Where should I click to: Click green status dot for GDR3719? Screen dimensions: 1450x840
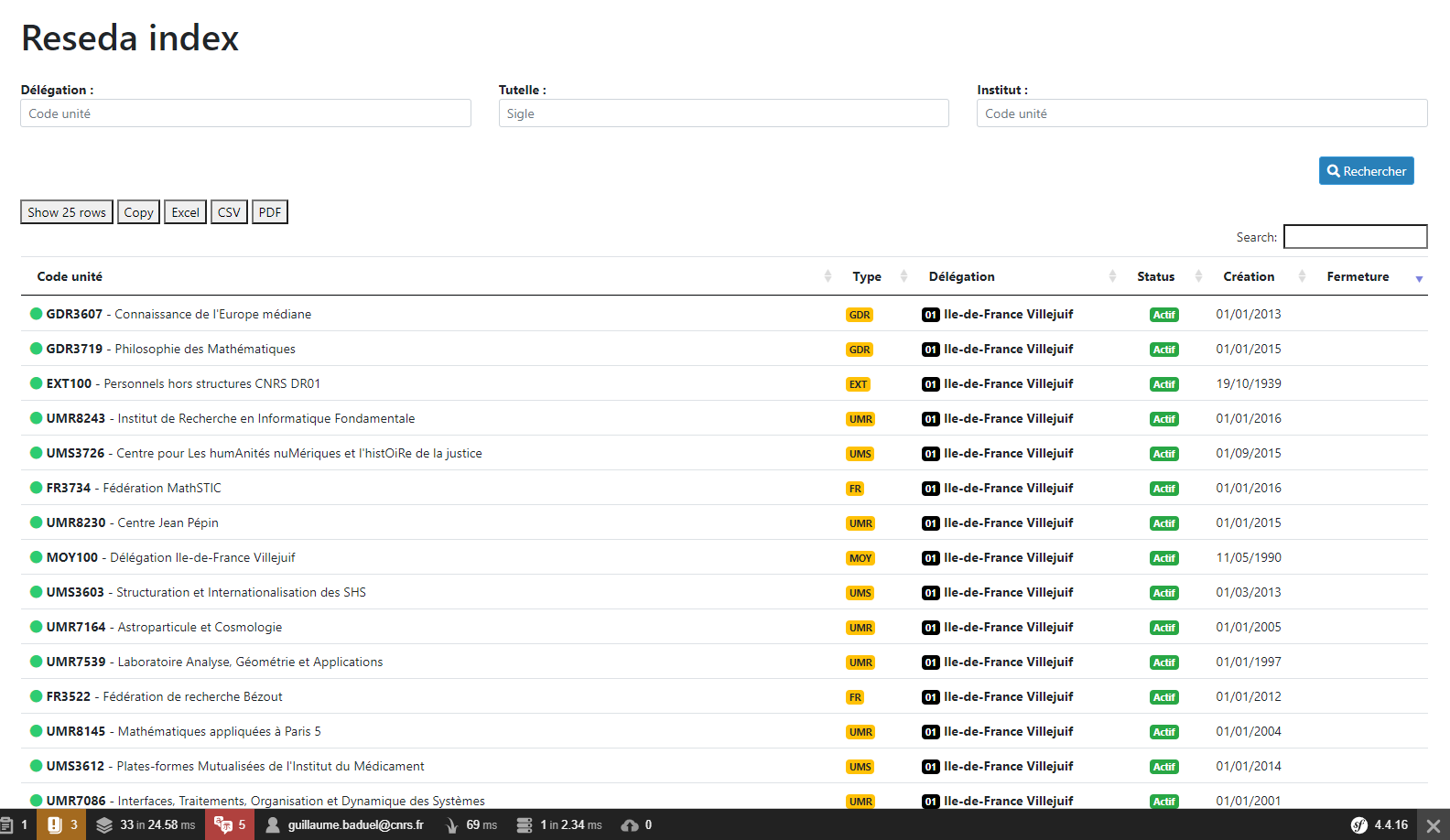pos(37,349)
